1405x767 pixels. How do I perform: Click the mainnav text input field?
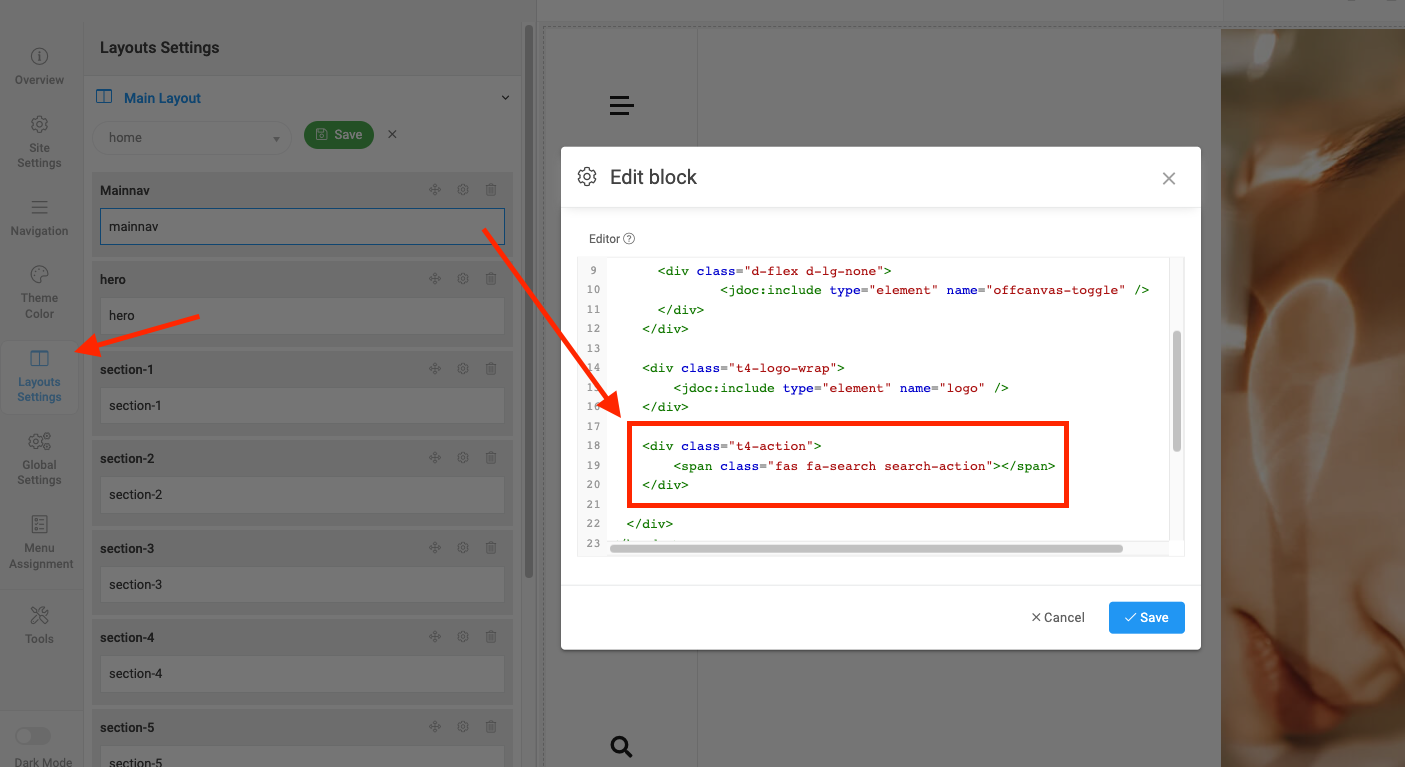[302, 227]
